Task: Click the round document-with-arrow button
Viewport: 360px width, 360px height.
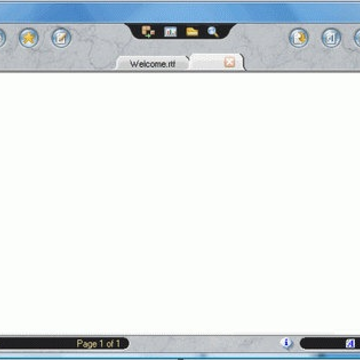Action: (x=299, y=38)
